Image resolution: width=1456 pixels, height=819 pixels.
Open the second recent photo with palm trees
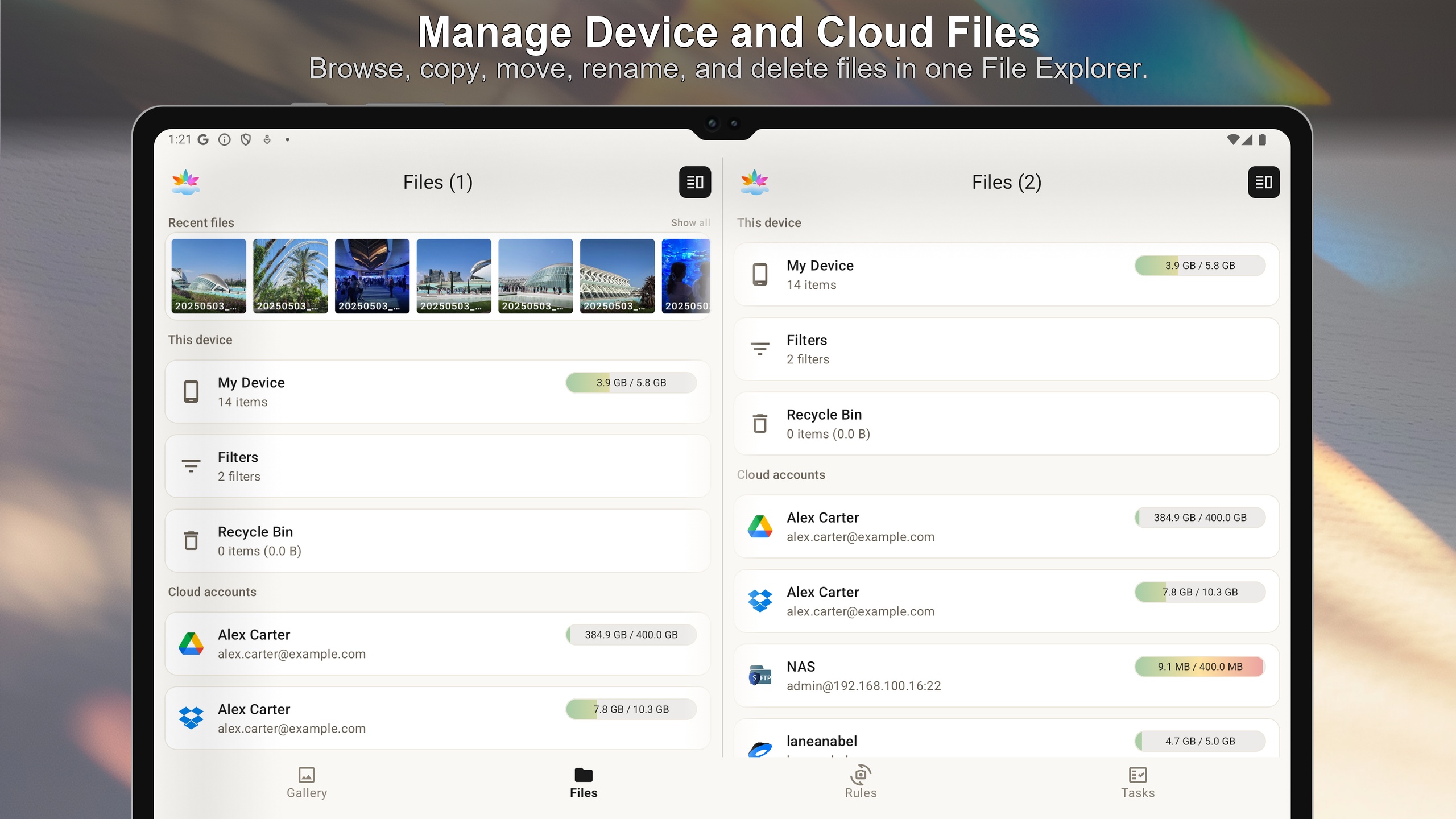pyautogui.click(x=291, y=276)
